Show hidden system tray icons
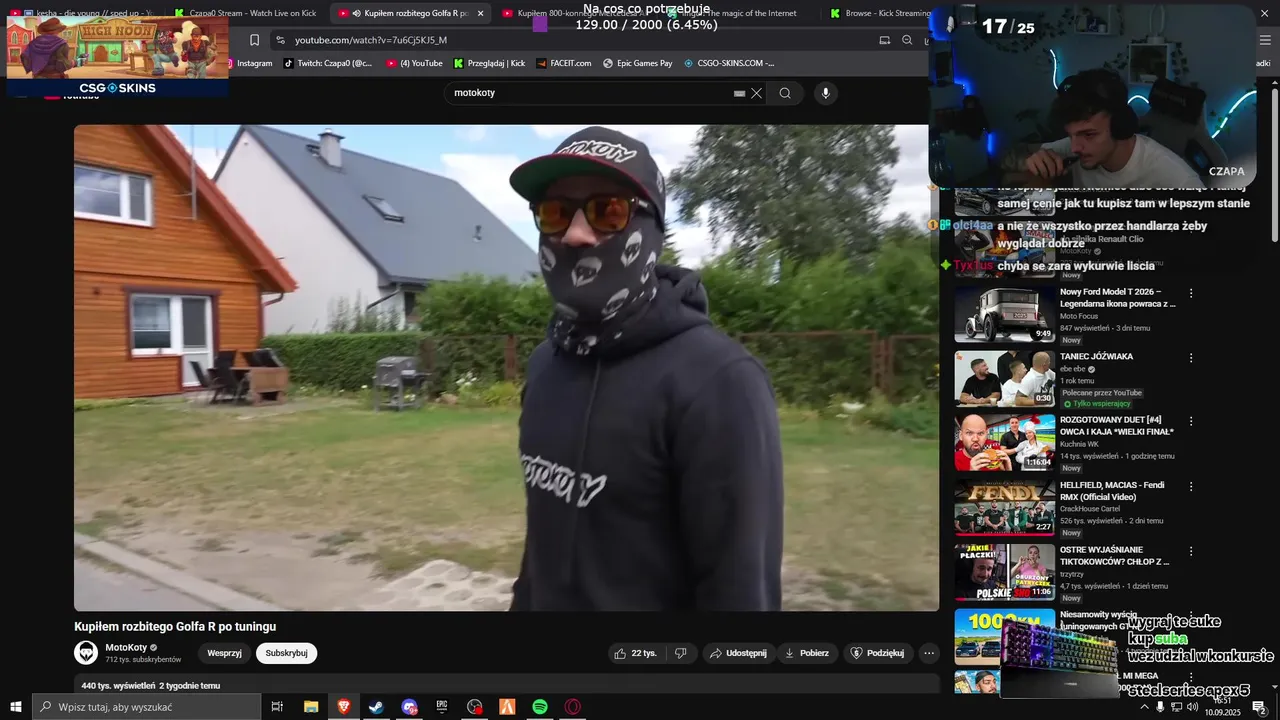 point(1144,707)
